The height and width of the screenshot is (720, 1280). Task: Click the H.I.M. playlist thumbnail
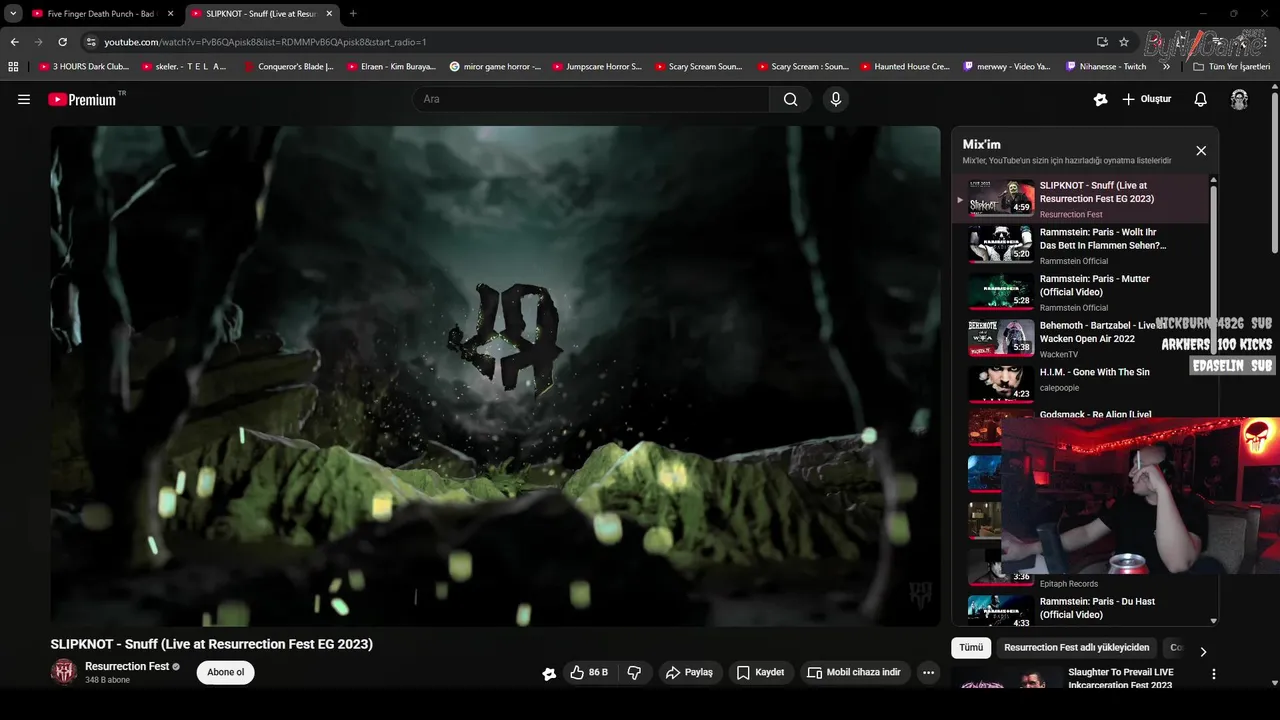[1000, 384]
